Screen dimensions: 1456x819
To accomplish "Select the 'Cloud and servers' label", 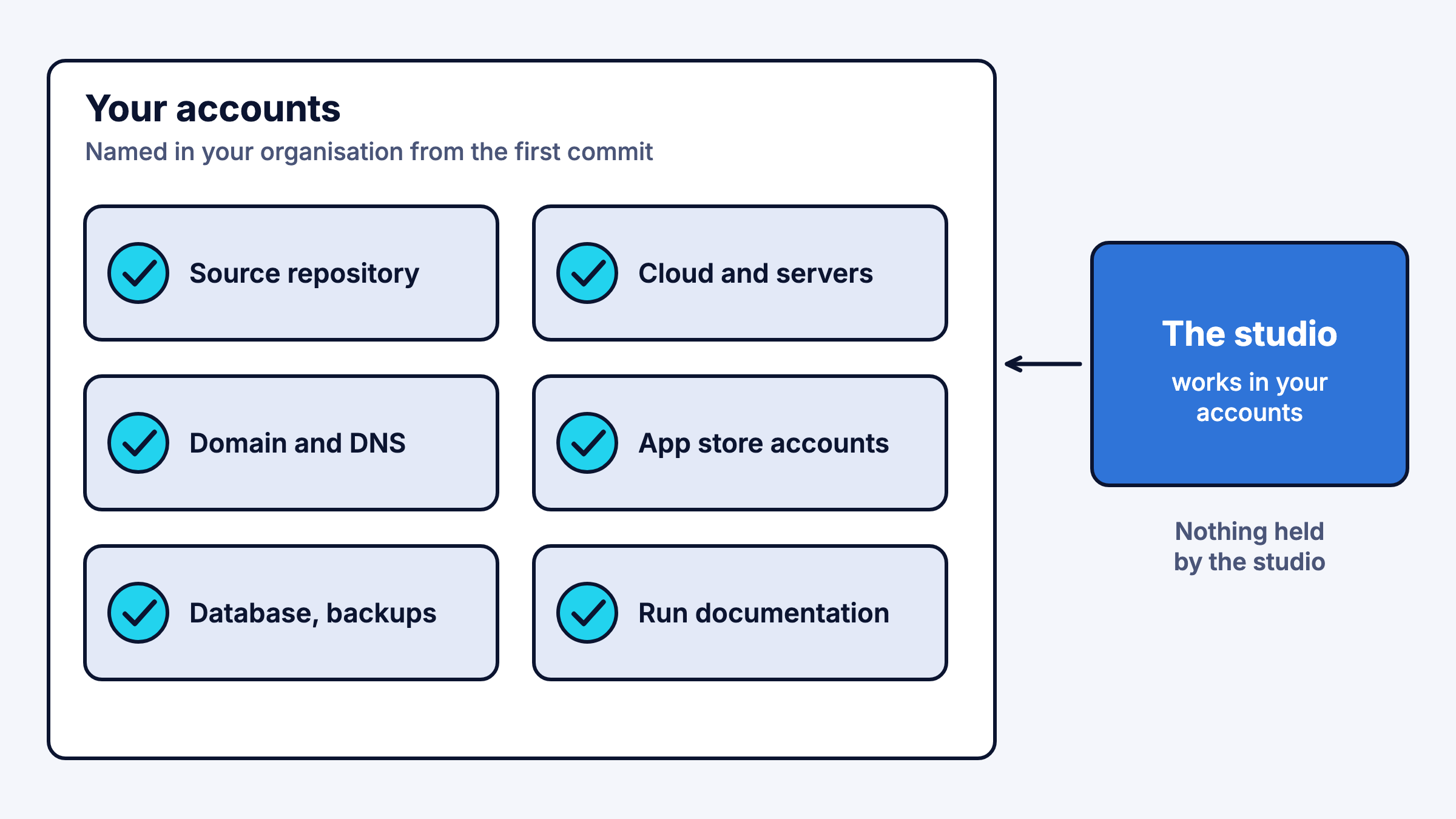I will click(755, 274).
